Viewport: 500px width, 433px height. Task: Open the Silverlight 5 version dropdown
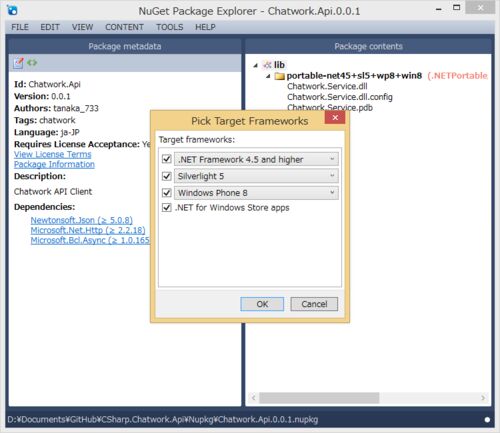tap(256, 176)
